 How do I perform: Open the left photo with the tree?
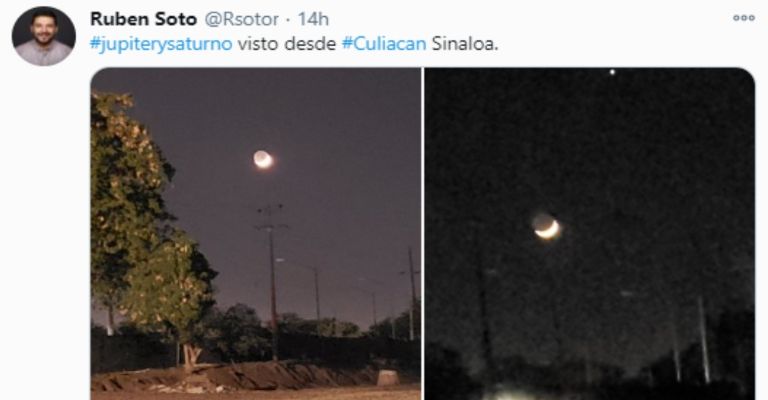[x=256, y=234]
